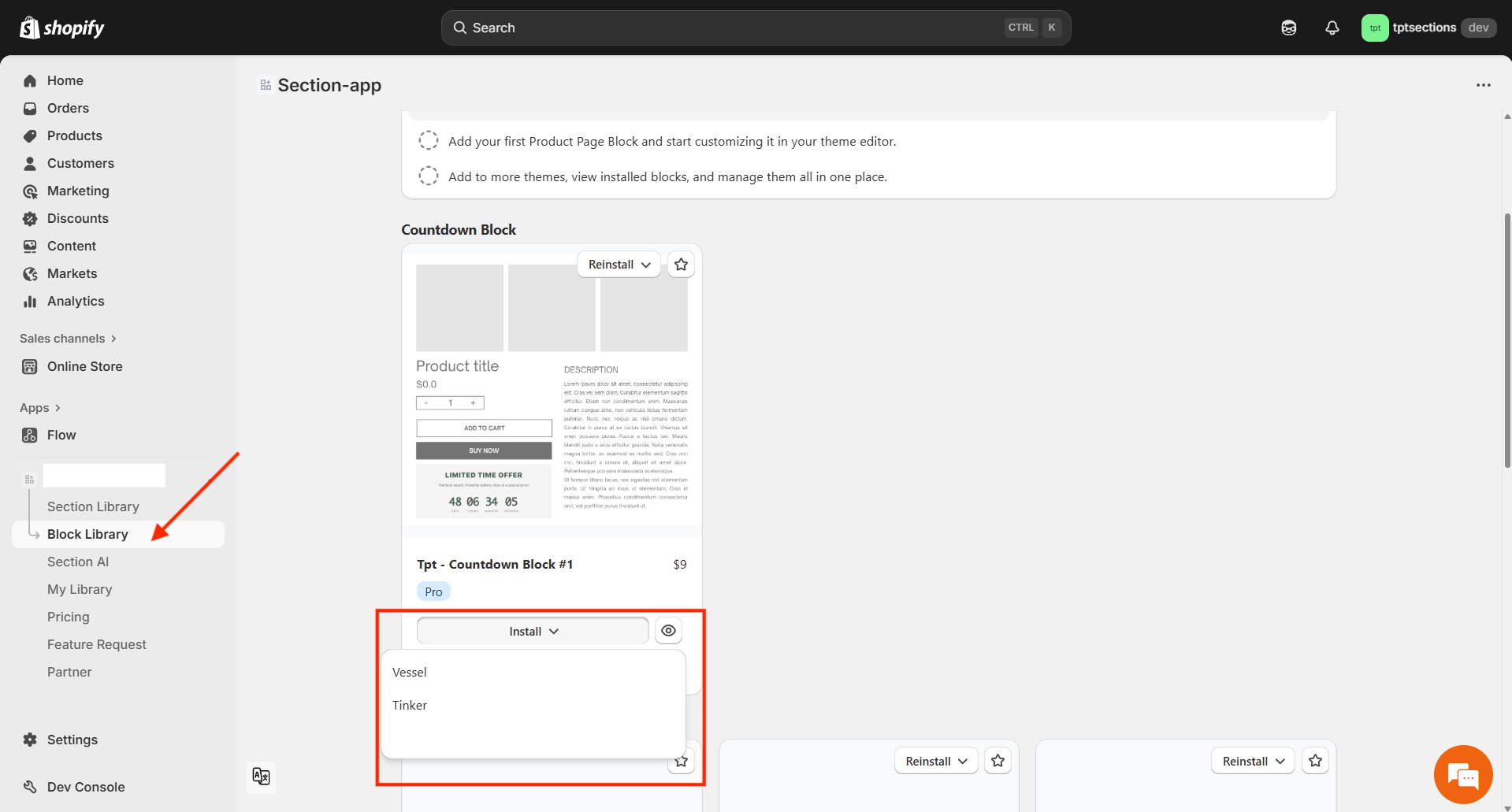Open Section Library in app navigation
1512x812 pixels.
point(93,507)
